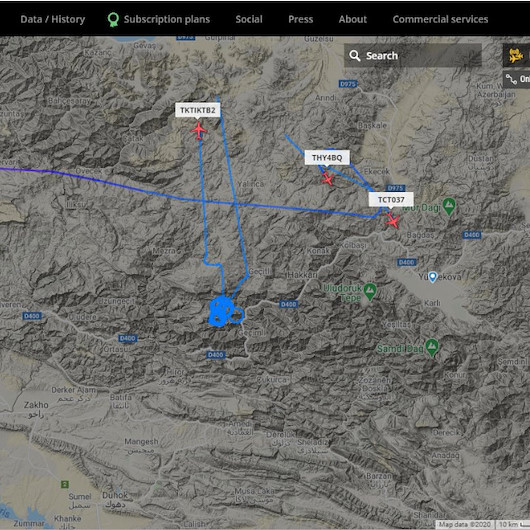Click the TKTIKTB2 red aircraft icon
This screenshot has height=530, width=530.
tap(199, 130)
